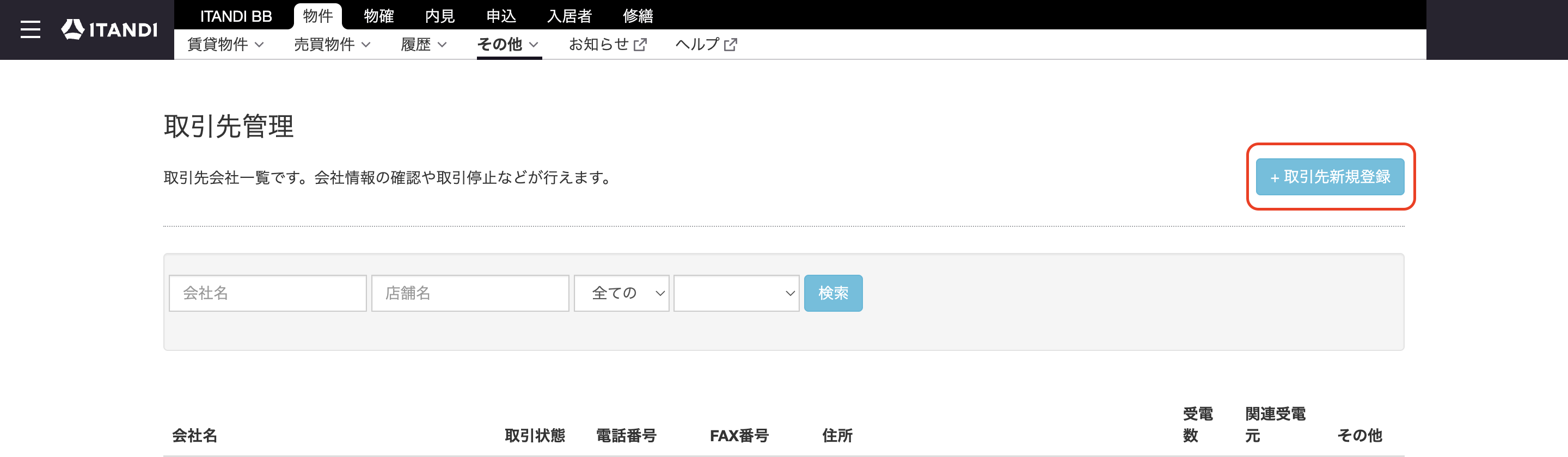Select the 物件 tab

[318, 16]
